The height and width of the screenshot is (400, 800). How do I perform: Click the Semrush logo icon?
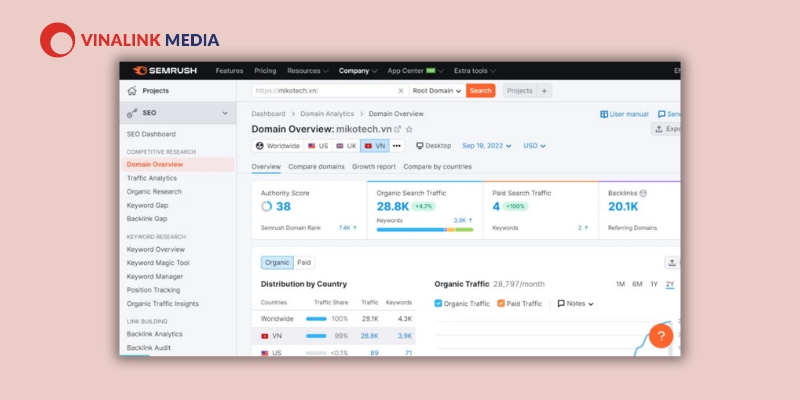tap(140, 70)
